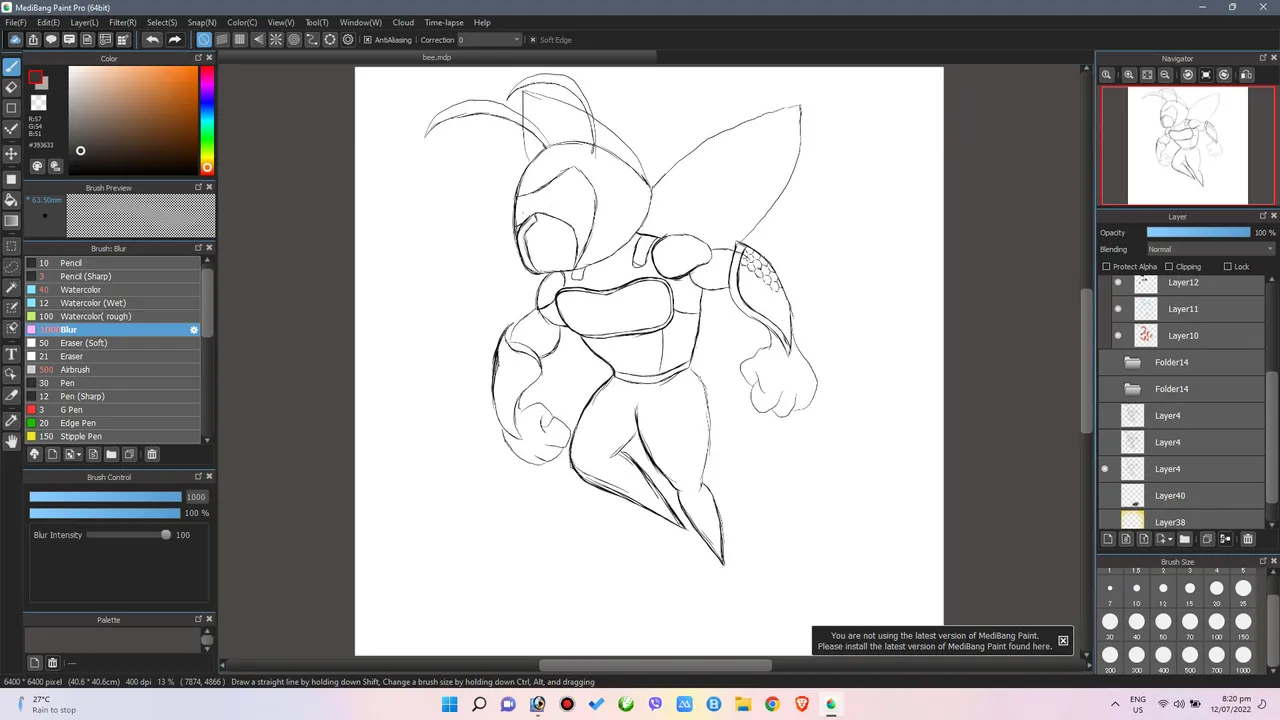Select the Watercolor (Wet) brush

click(113, 303)
